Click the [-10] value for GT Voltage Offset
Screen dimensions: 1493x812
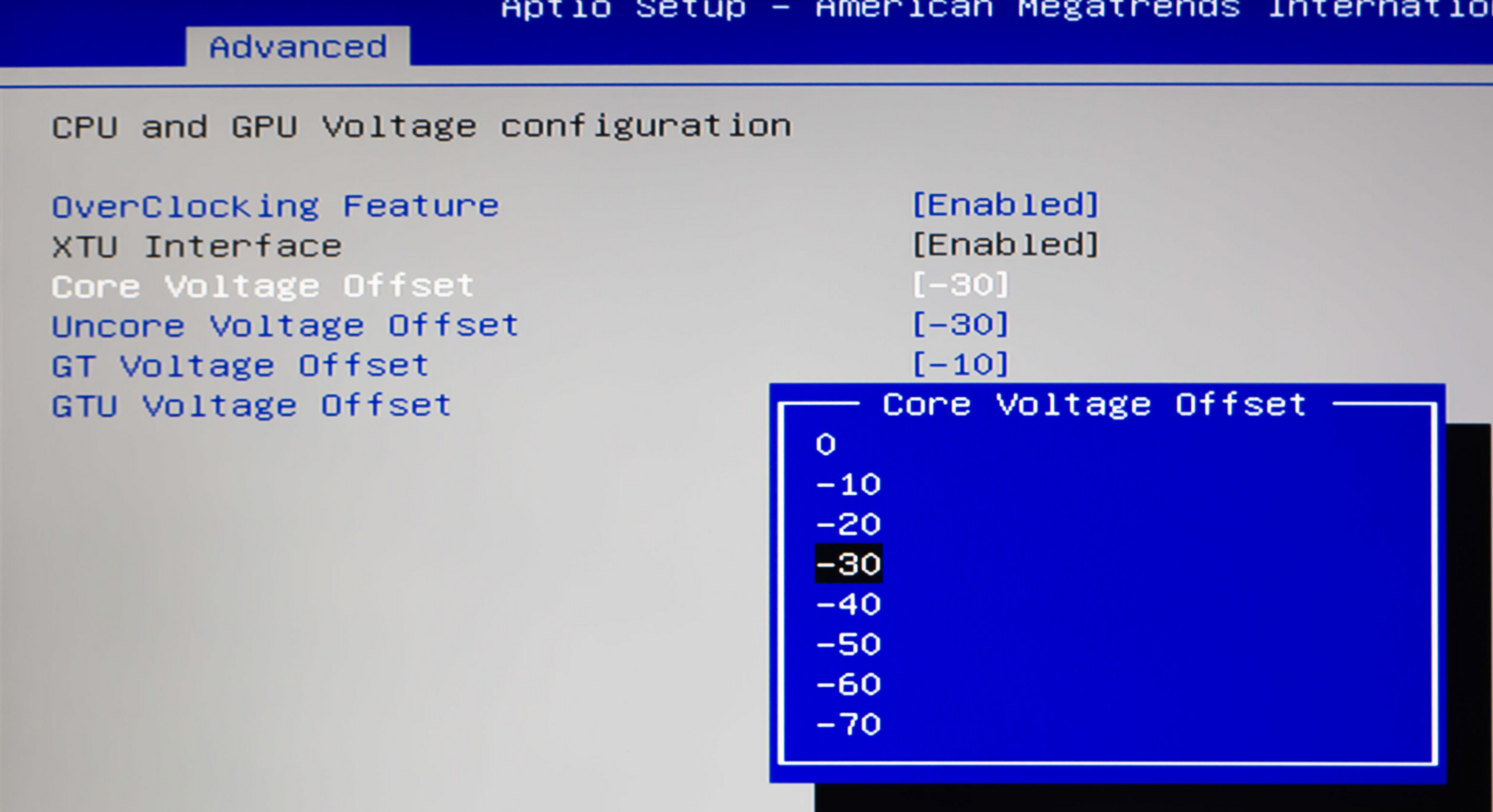pyautogui.click(x=958, y=364)
